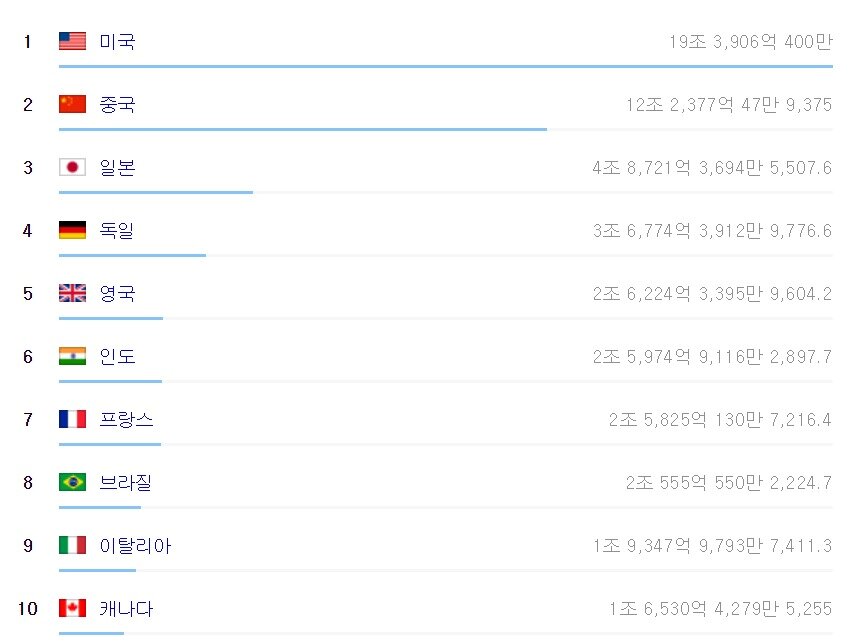Click the 일본 country name
The width and height of the screenshot is (860, 641).
point(117,167)
